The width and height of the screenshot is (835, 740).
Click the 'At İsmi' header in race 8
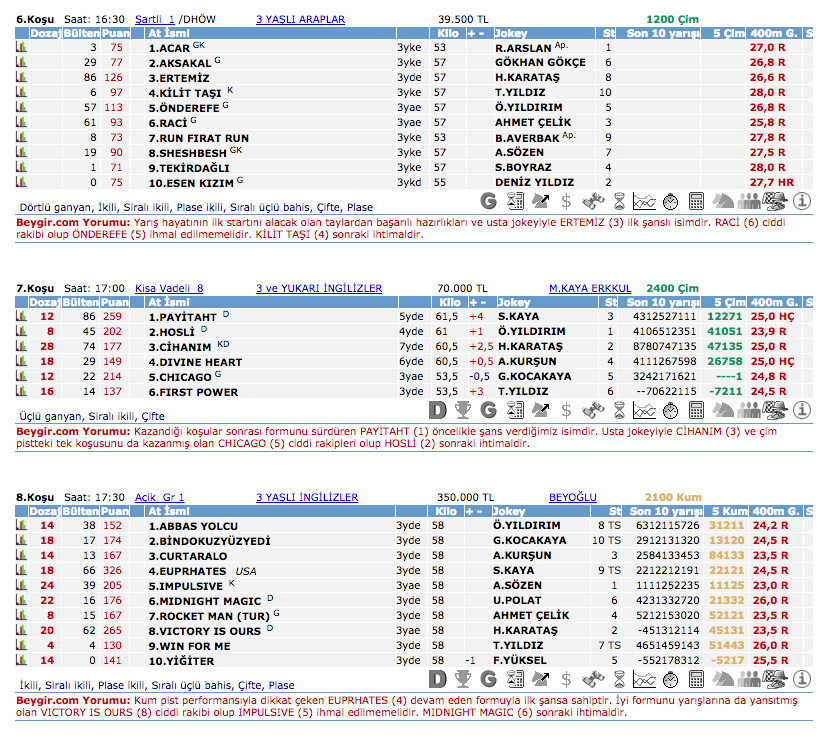tap(166, 511)
